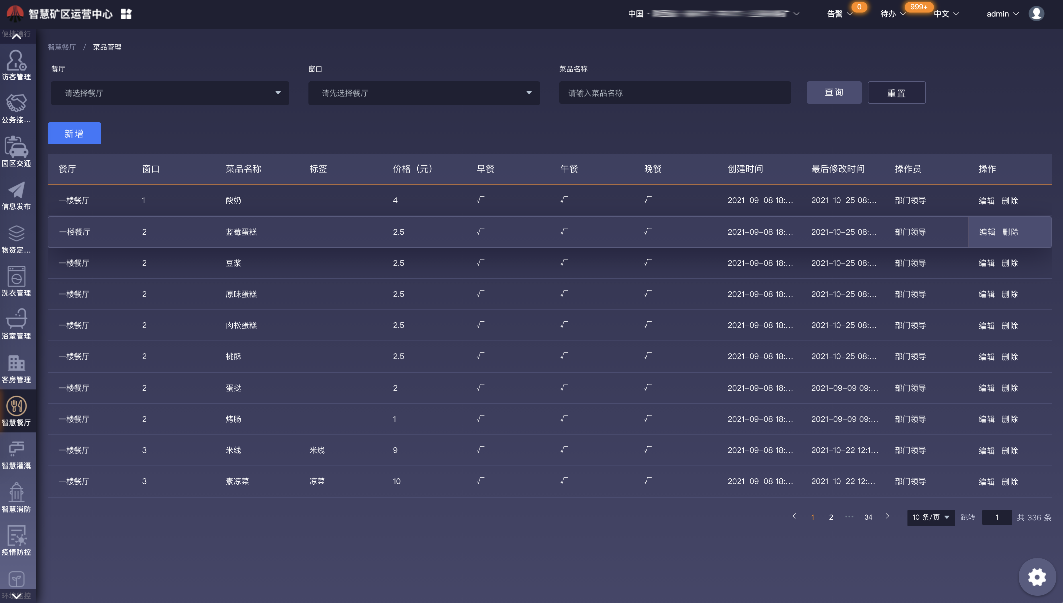This screenshot has height=603, width=1063.
Task: Click 编辑 for the 豆浆 row
Action: pyautogui.click(x=986, y=263)
